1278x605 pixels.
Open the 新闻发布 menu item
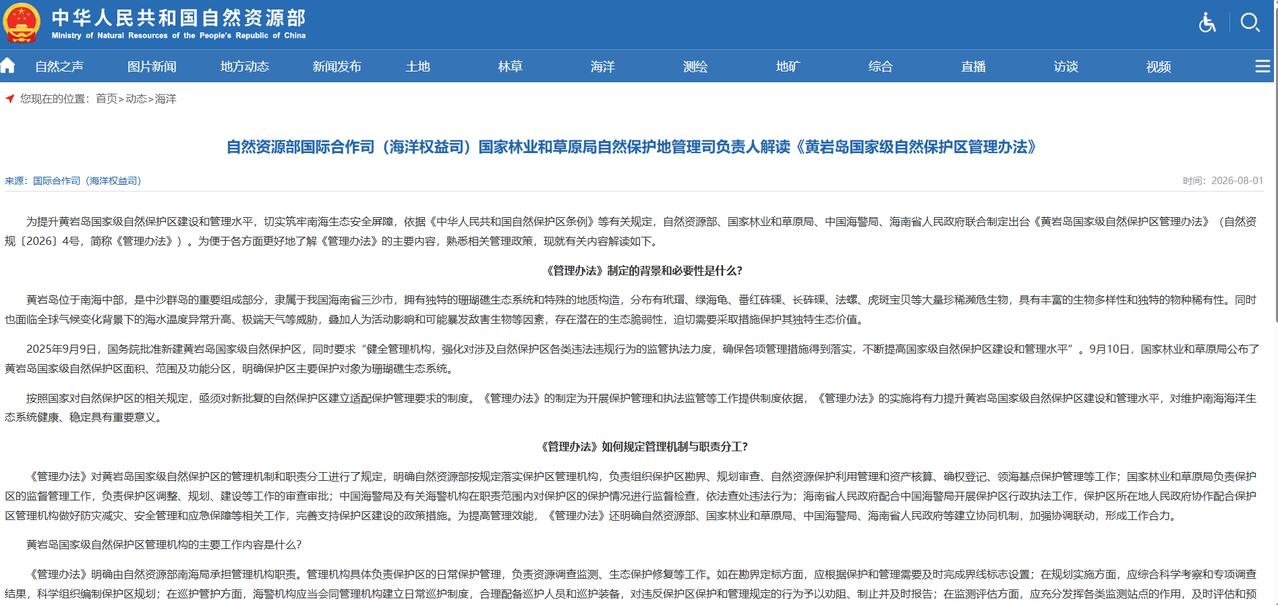pyautogui.click(x=337, y=67)
